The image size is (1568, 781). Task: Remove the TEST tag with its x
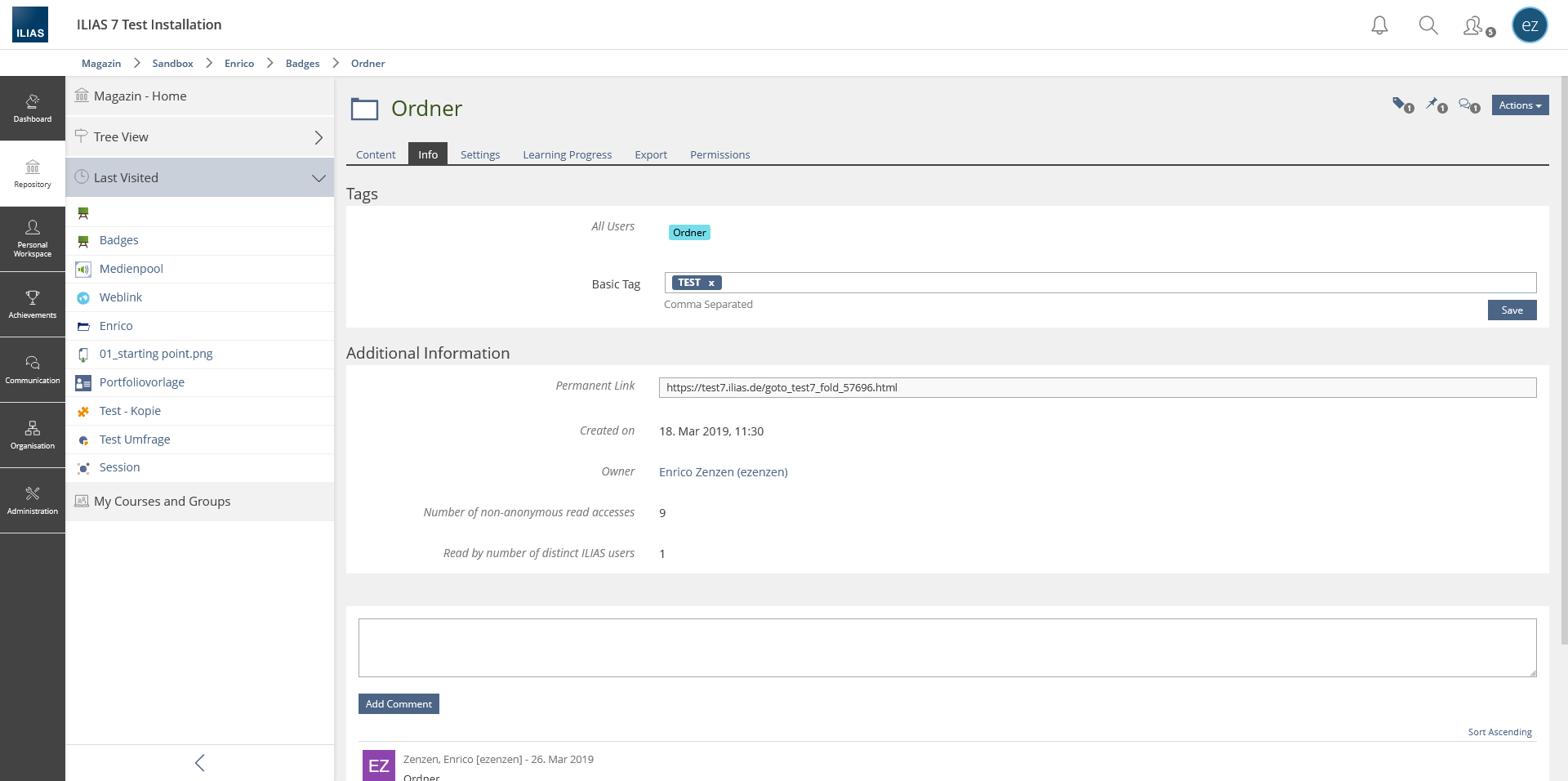(711, 283)
